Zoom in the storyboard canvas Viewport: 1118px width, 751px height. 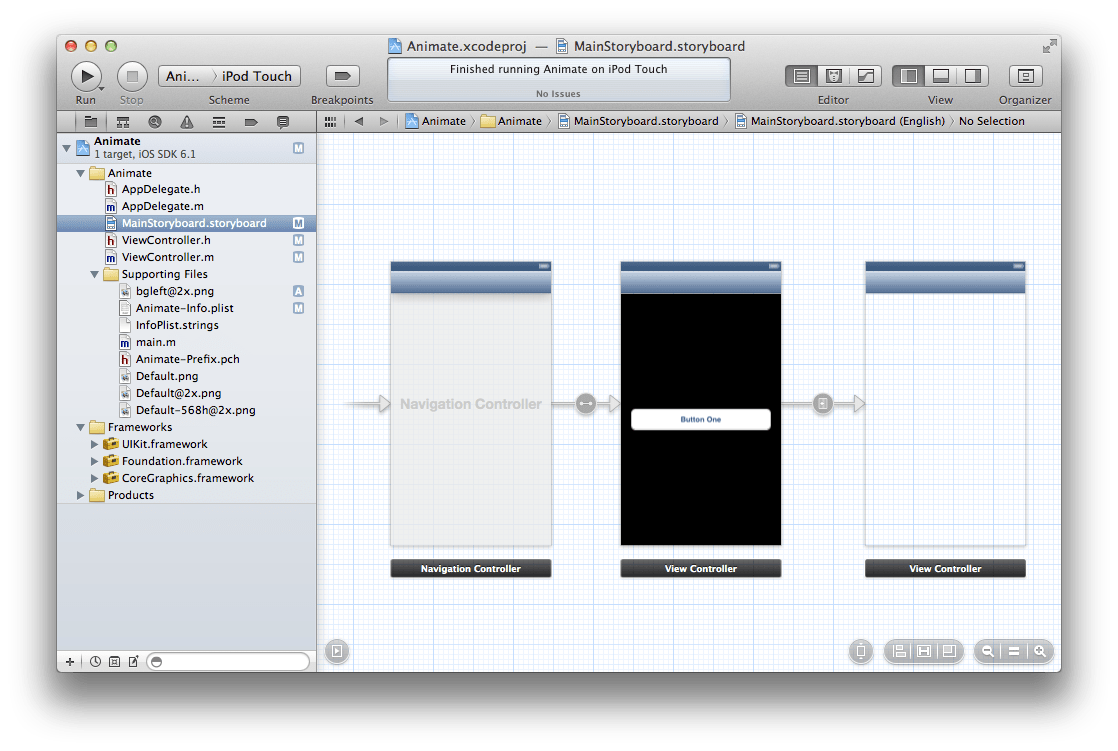click(1040, 651)
